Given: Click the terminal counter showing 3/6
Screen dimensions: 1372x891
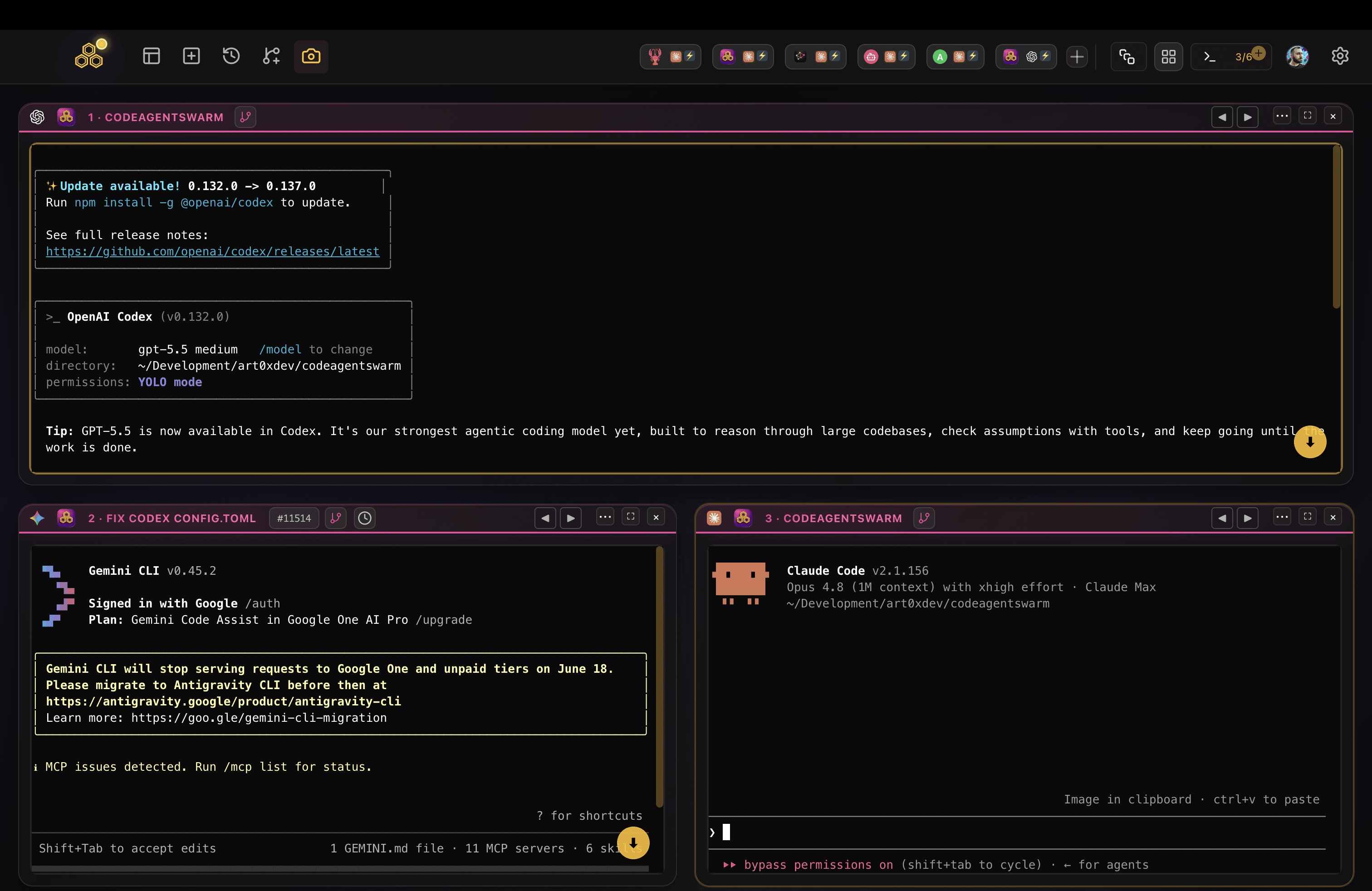Looking at the screenshot, I should (1231, 56).
